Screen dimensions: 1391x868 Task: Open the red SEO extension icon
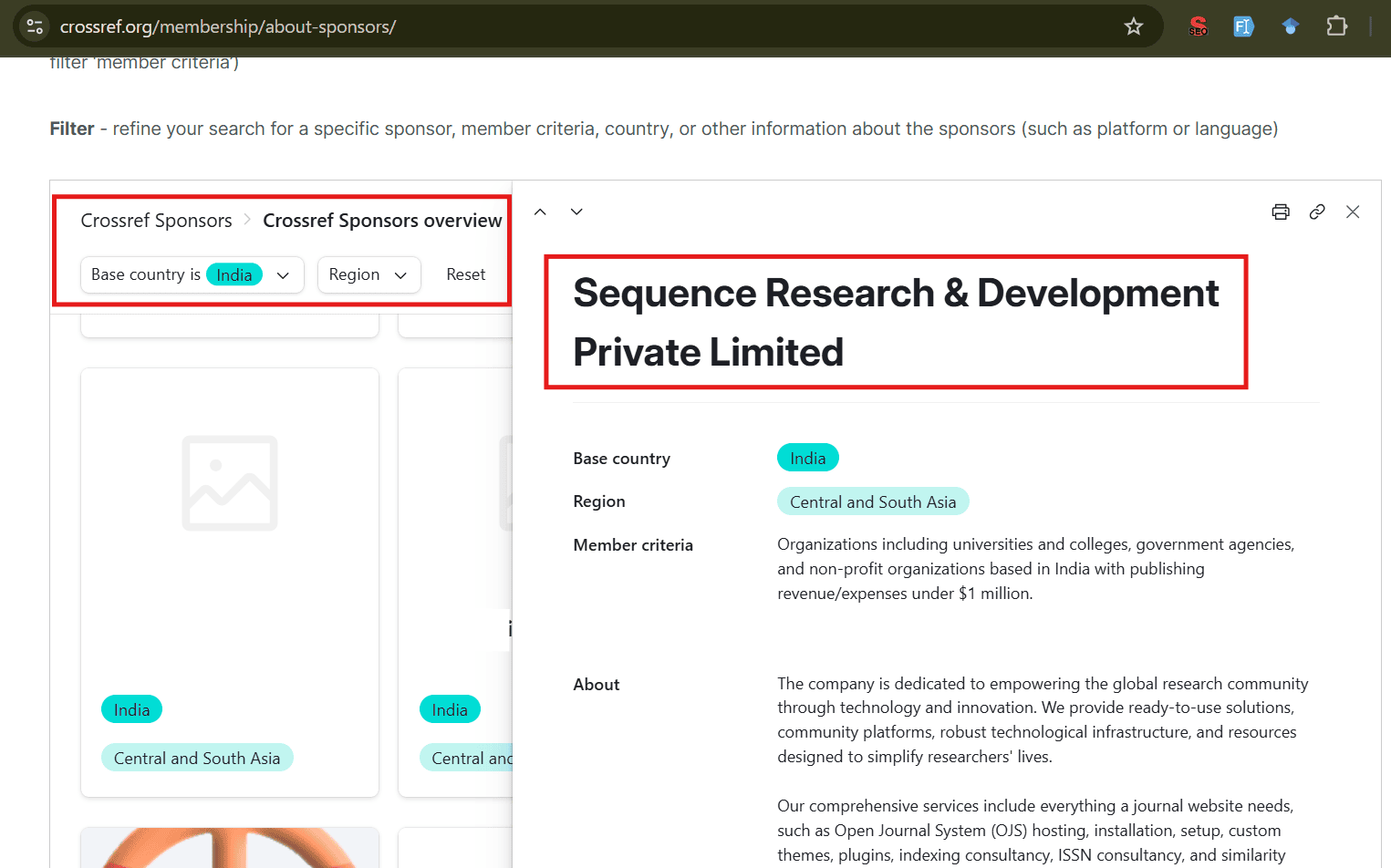point(1199,26)
